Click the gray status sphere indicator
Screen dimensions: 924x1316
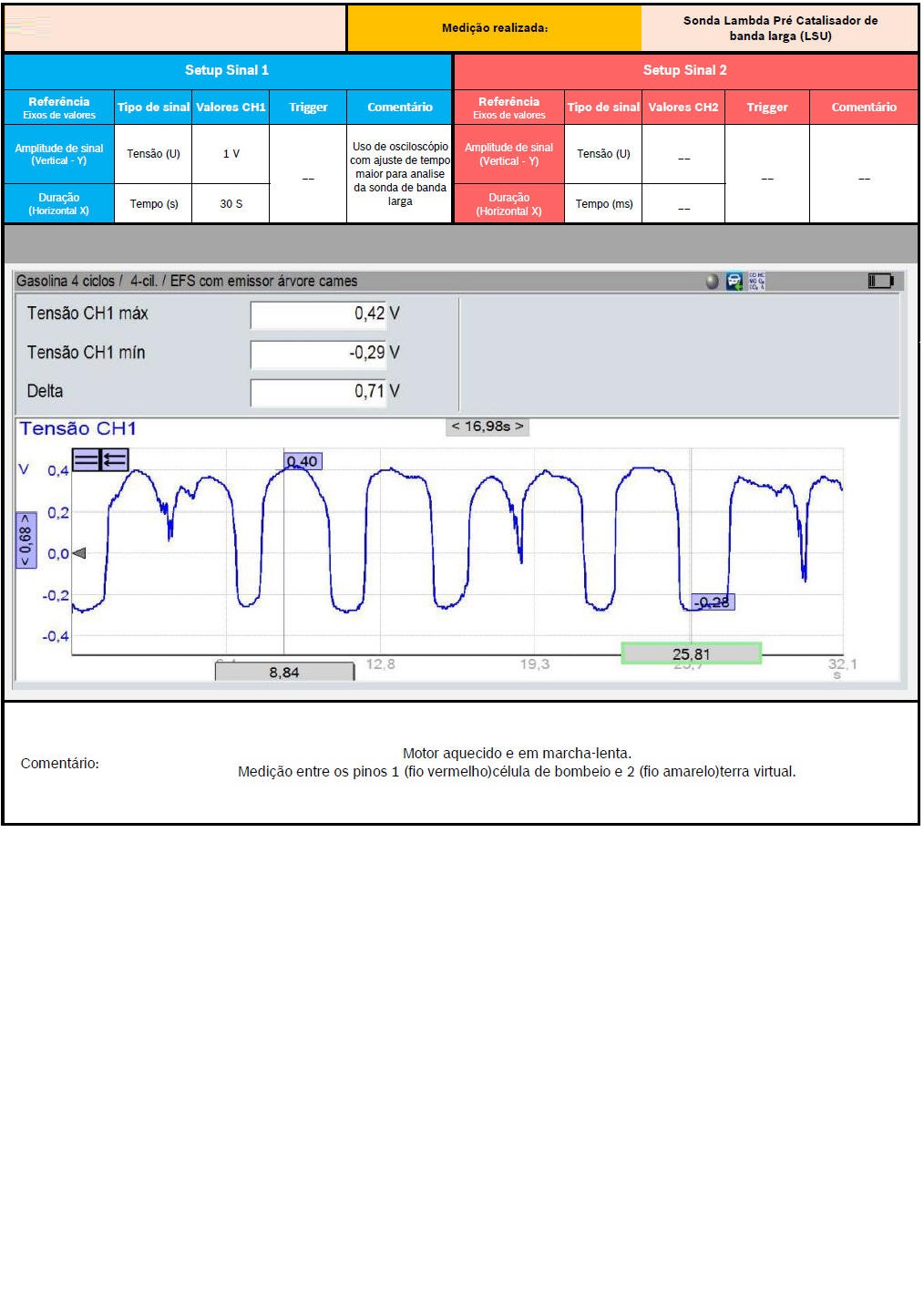tap(712, 282)
